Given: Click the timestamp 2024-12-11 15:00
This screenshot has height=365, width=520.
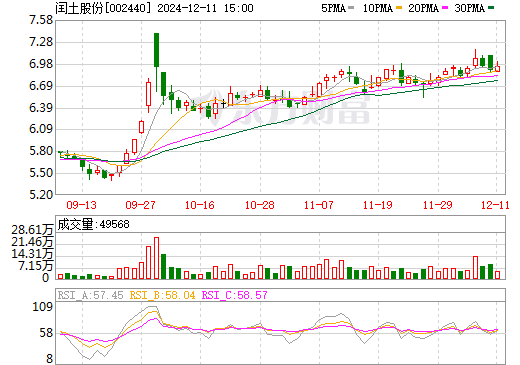Looking at the screenshot, I should [205, 8].
